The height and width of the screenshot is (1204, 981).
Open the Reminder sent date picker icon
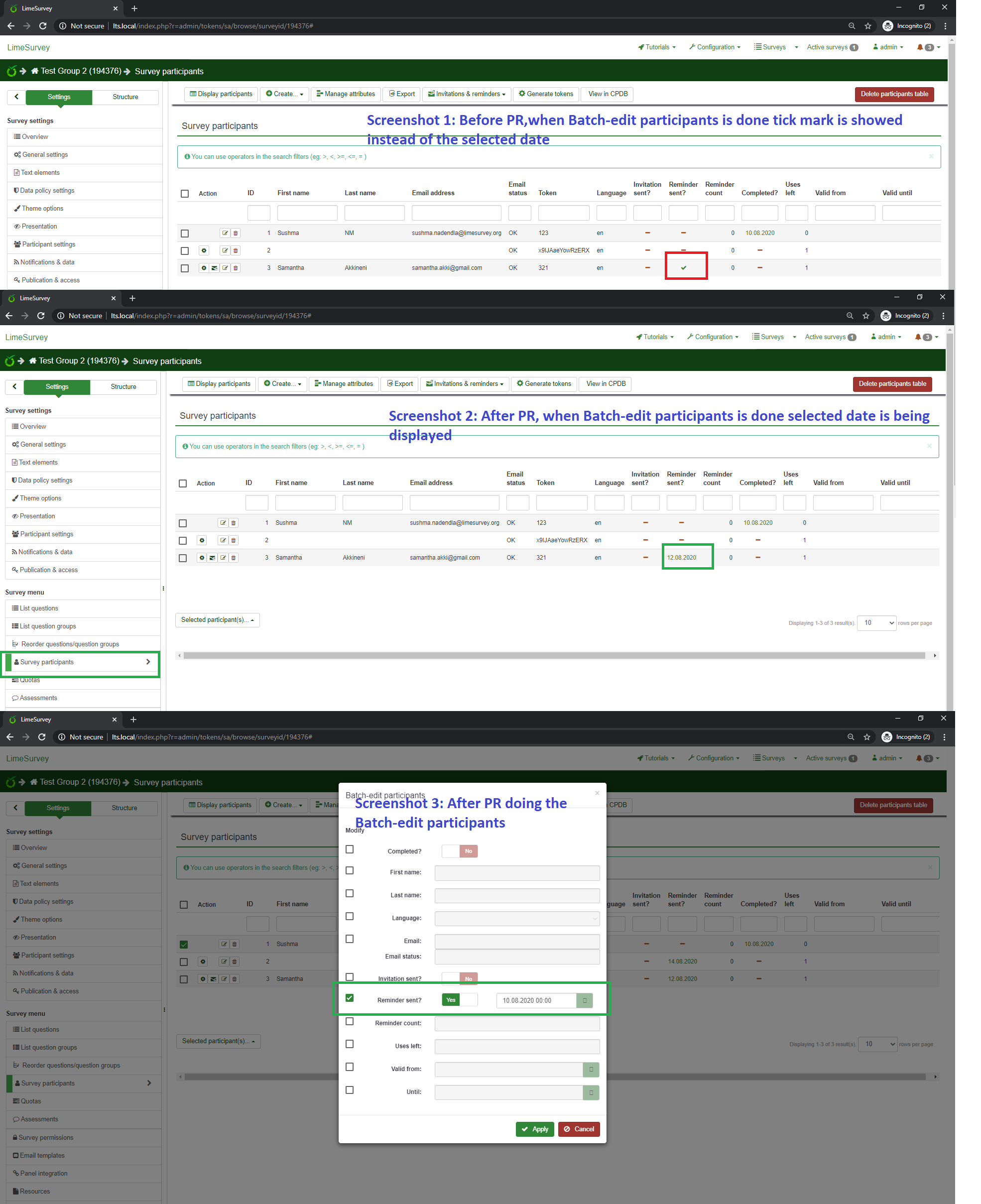[584, 1001]
